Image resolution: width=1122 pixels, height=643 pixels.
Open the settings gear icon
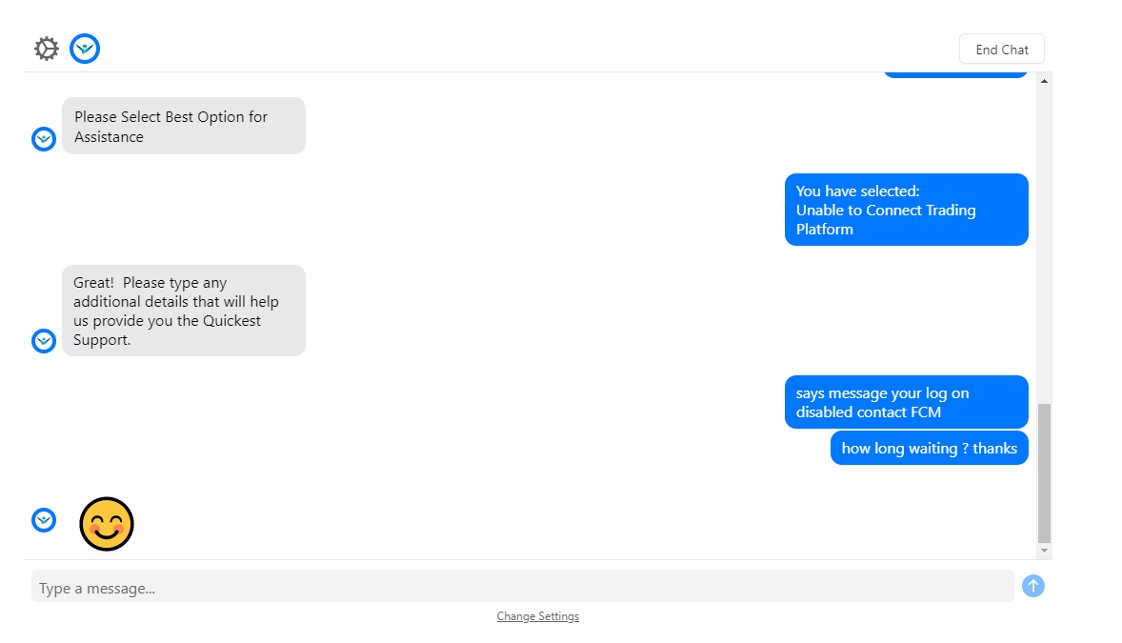47,49
